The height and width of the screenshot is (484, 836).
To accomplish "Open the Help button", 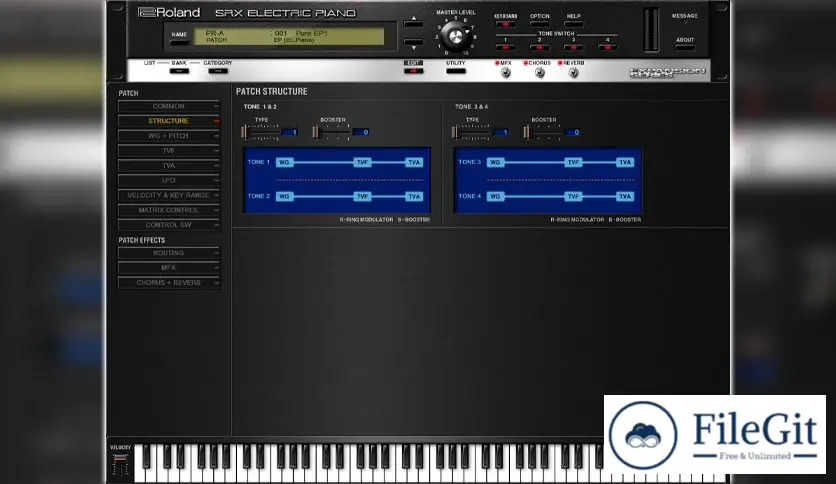I will (574, 24).
